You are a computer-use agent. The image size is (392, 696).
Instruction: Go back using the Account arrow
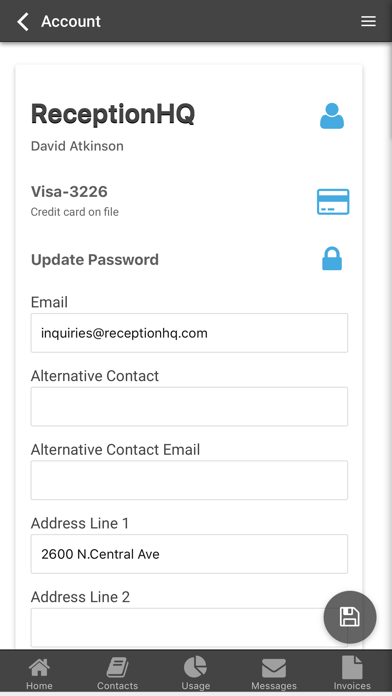[x=23, y=21]
